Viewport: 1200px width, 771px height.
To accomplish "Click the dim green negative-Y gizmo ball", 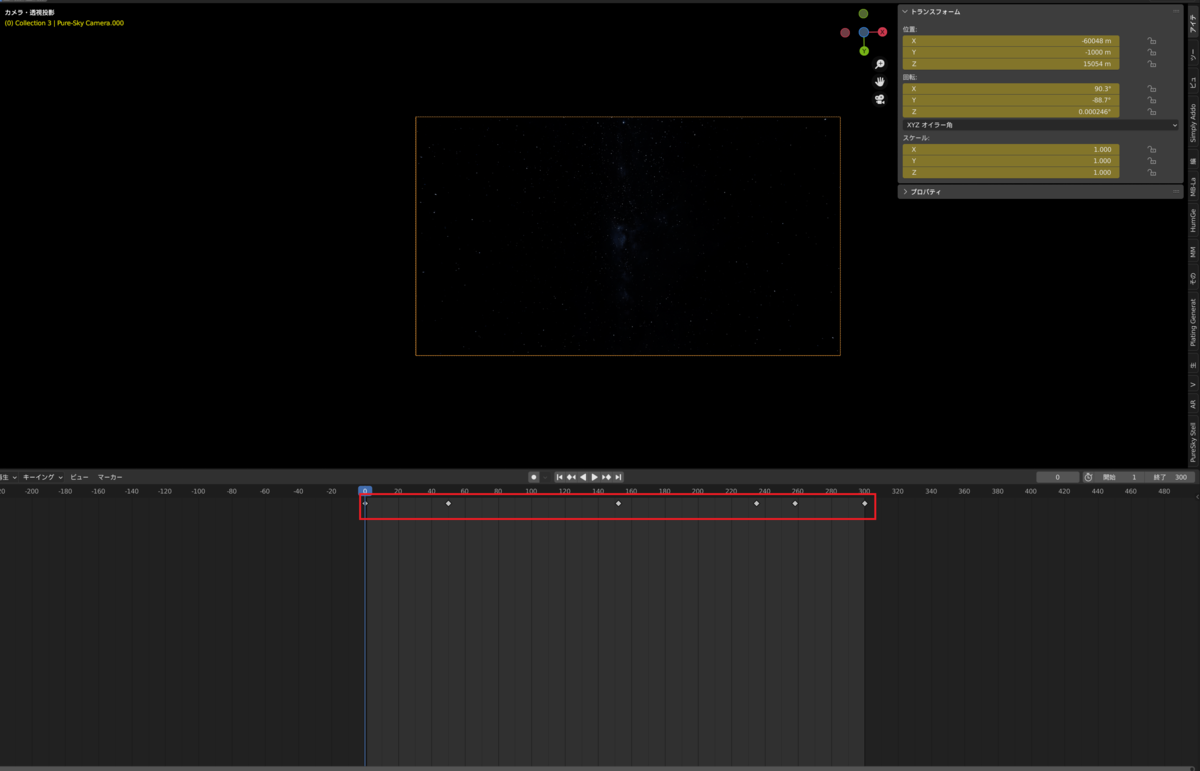I will [x=863, y=14].
